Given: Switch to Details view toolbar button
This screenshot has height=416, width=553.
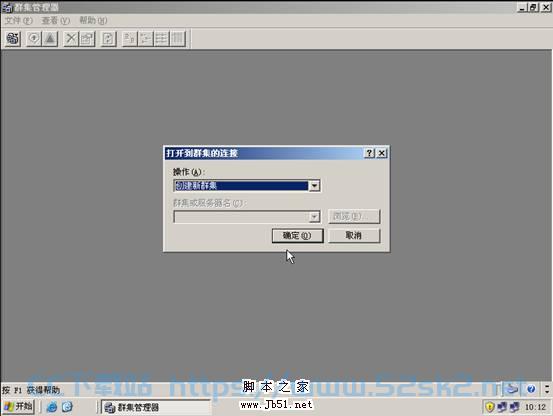Looking at the screenshot, I should tap(178, 38).
